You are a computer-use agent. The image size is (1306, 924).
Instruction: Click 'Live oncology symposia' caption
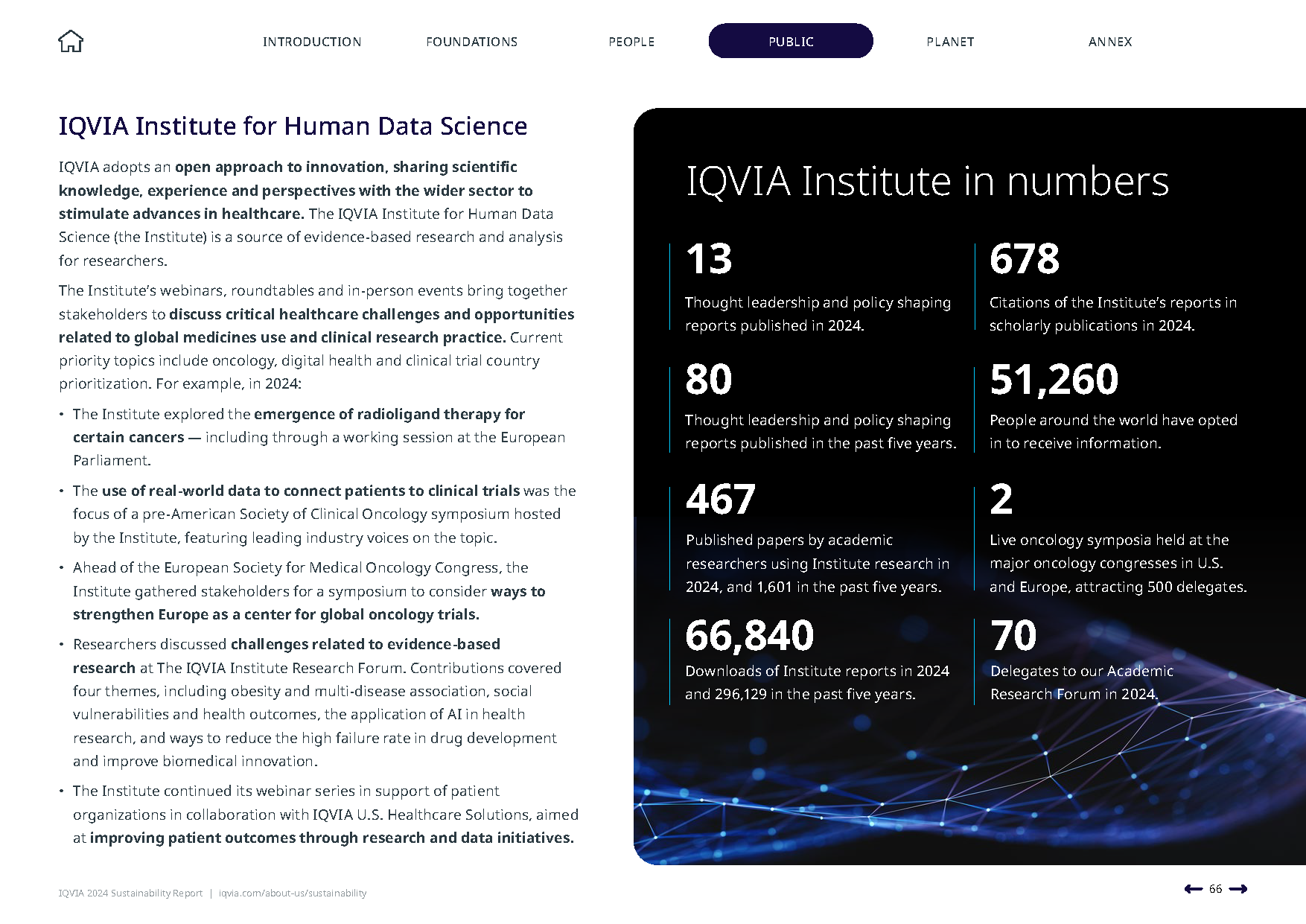tap(1118, 564)
